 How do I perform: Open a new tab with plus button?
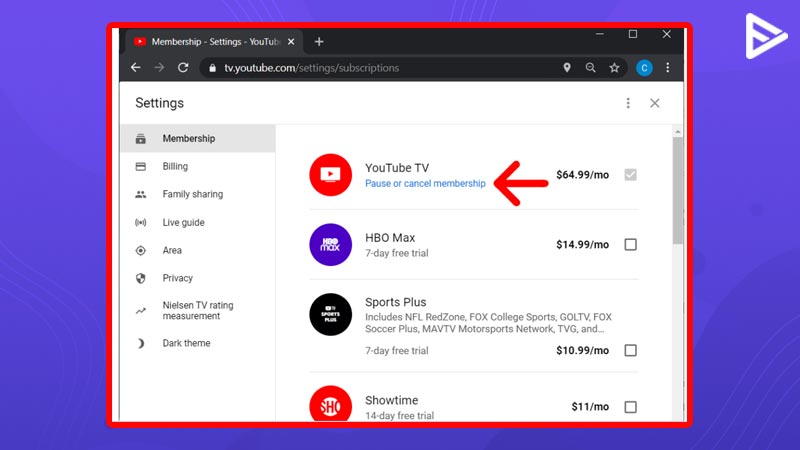click(x=319, y=42)
